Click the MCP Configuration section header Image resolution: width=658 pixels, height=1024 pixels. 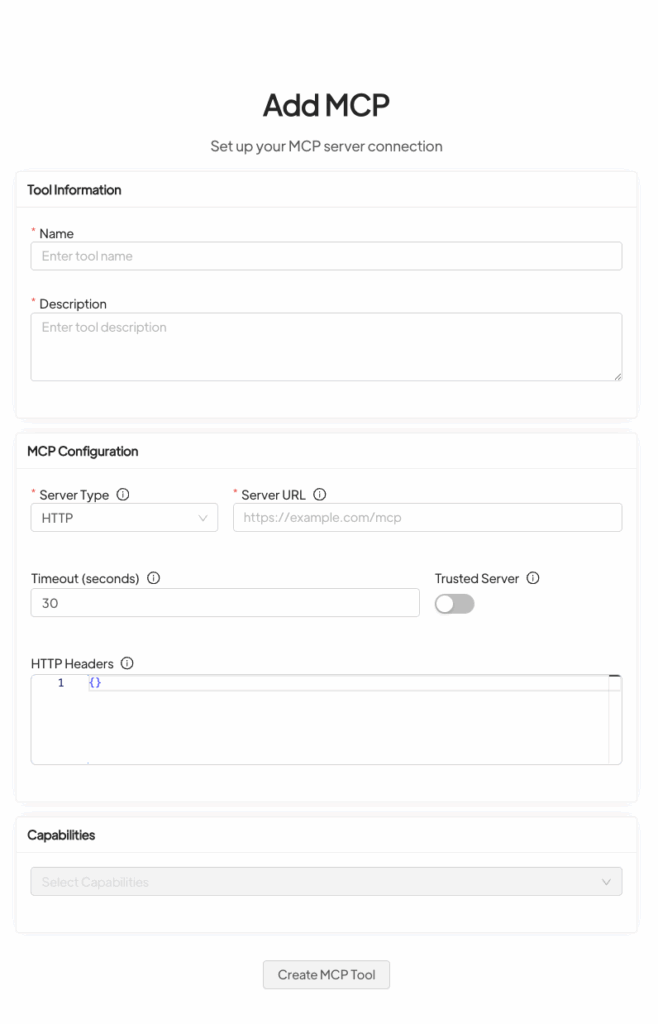click(83, 451)
